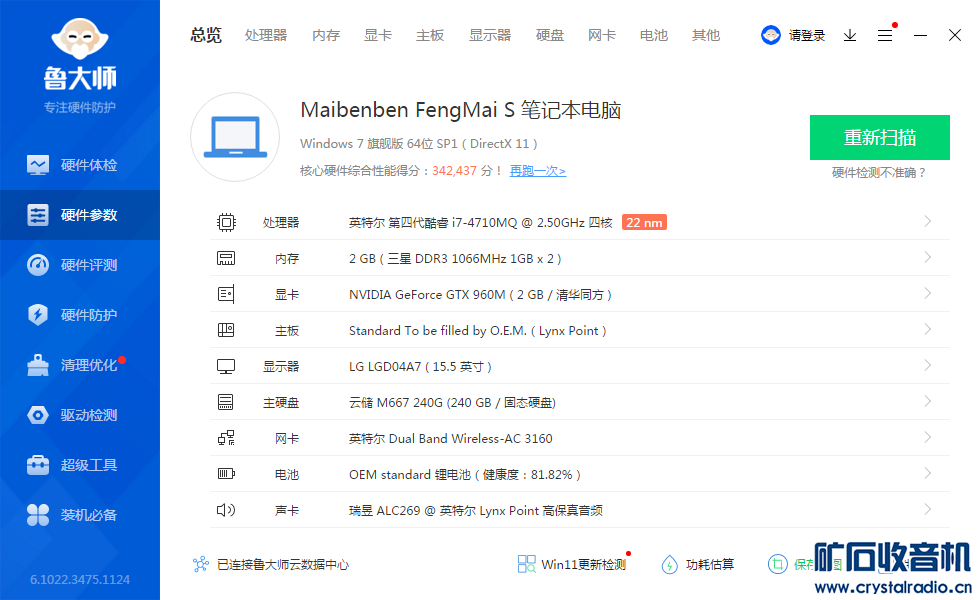The width and height of the screenshot is (980, 600).
Task: Click 已连接鲁大师云数据中心 status text
Action: tap(282, 564)
